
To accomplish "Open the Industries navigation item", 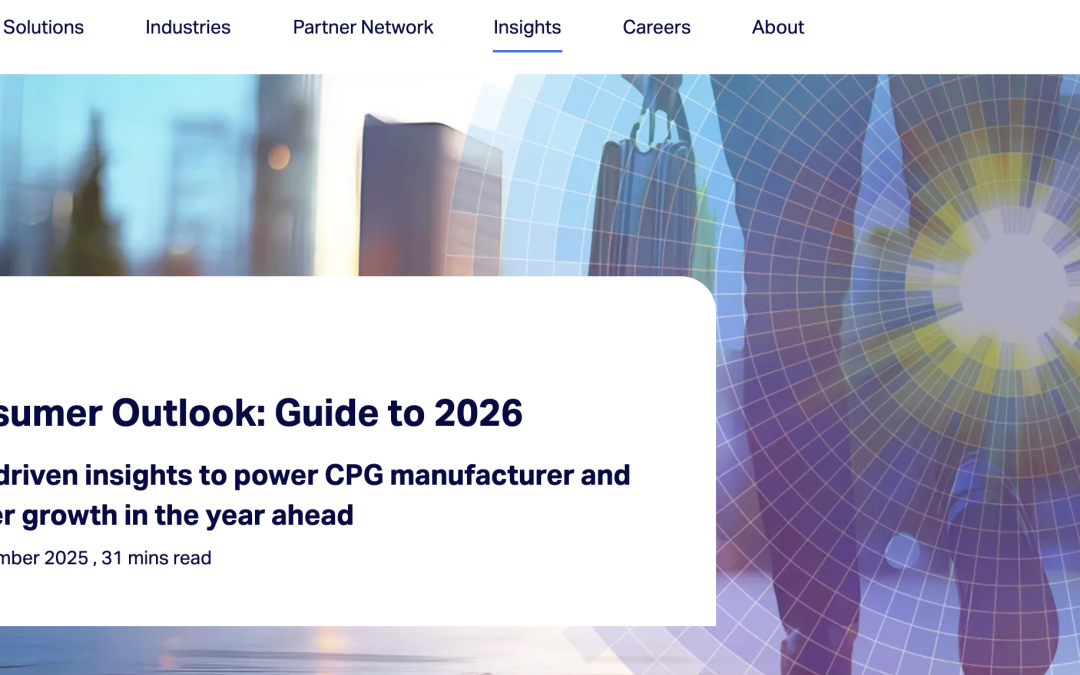I will [x=188, y=28].
